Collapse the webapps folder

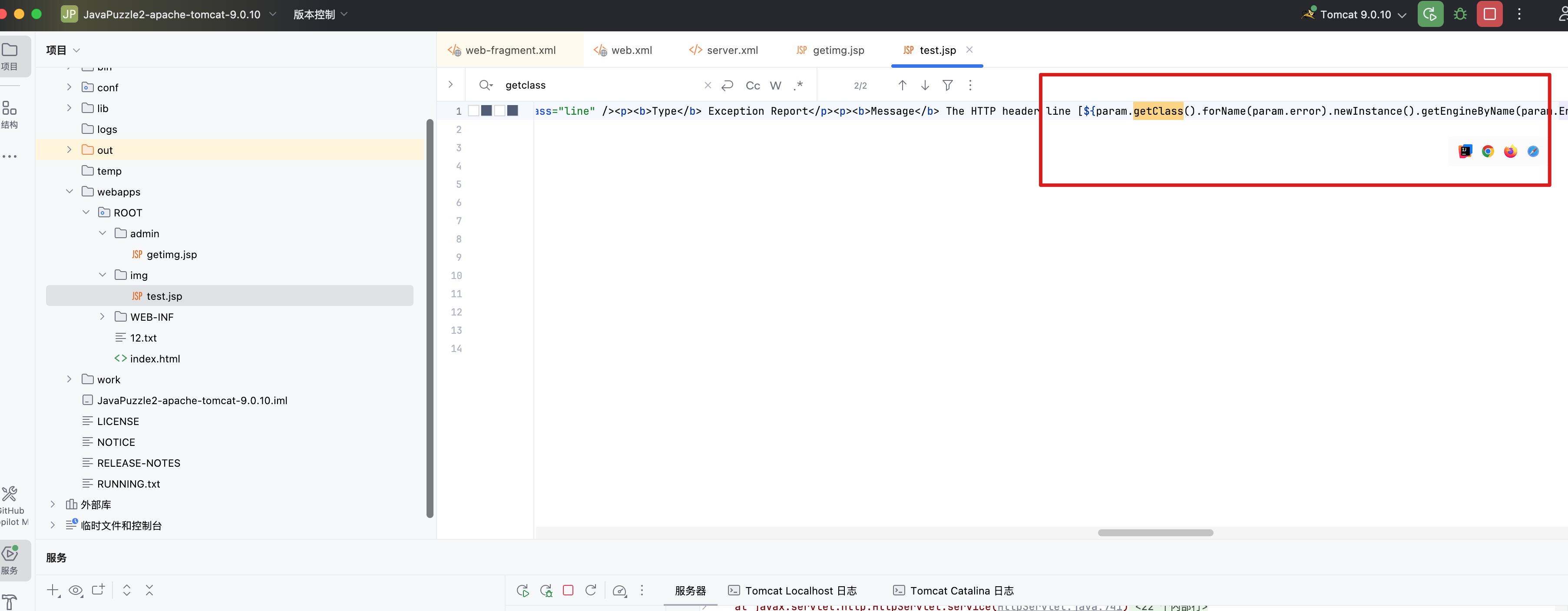(69, 191)
